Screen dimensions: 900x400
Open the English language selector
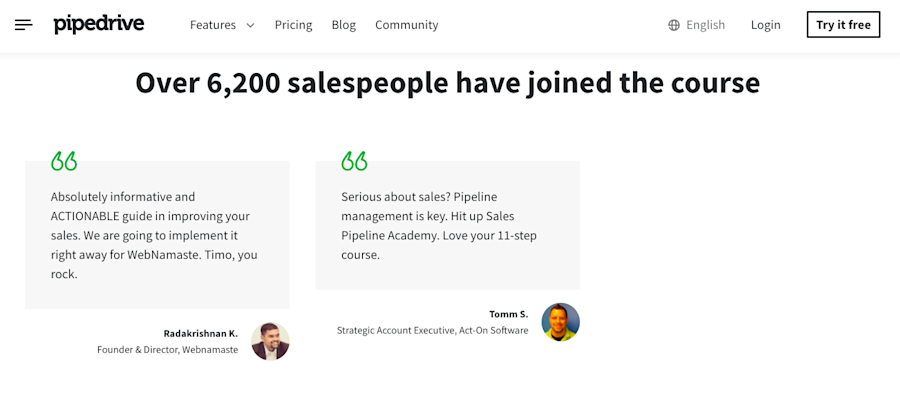tap(705, 25)
